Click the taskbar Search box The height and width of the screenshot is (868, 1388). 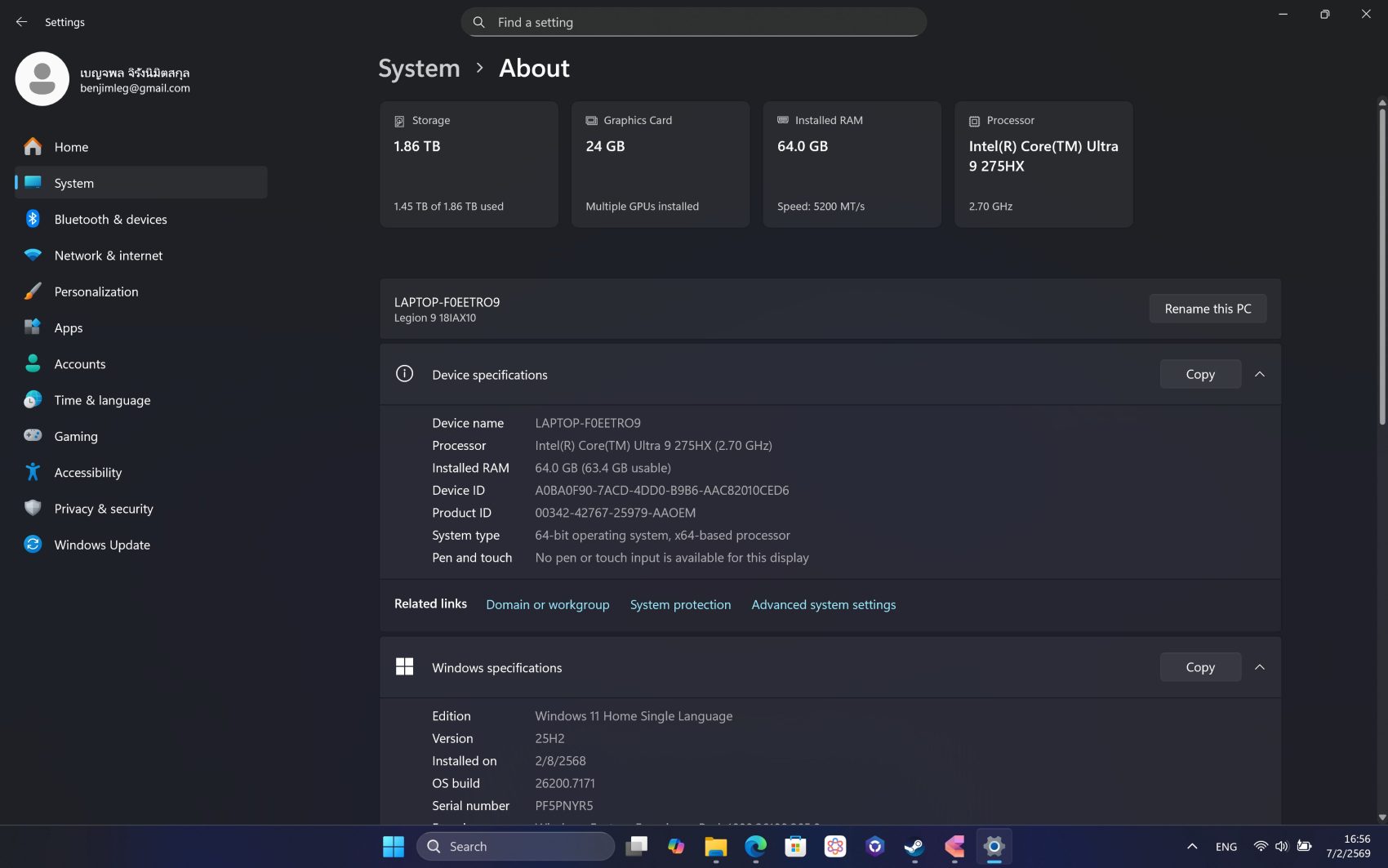[516, 847]
